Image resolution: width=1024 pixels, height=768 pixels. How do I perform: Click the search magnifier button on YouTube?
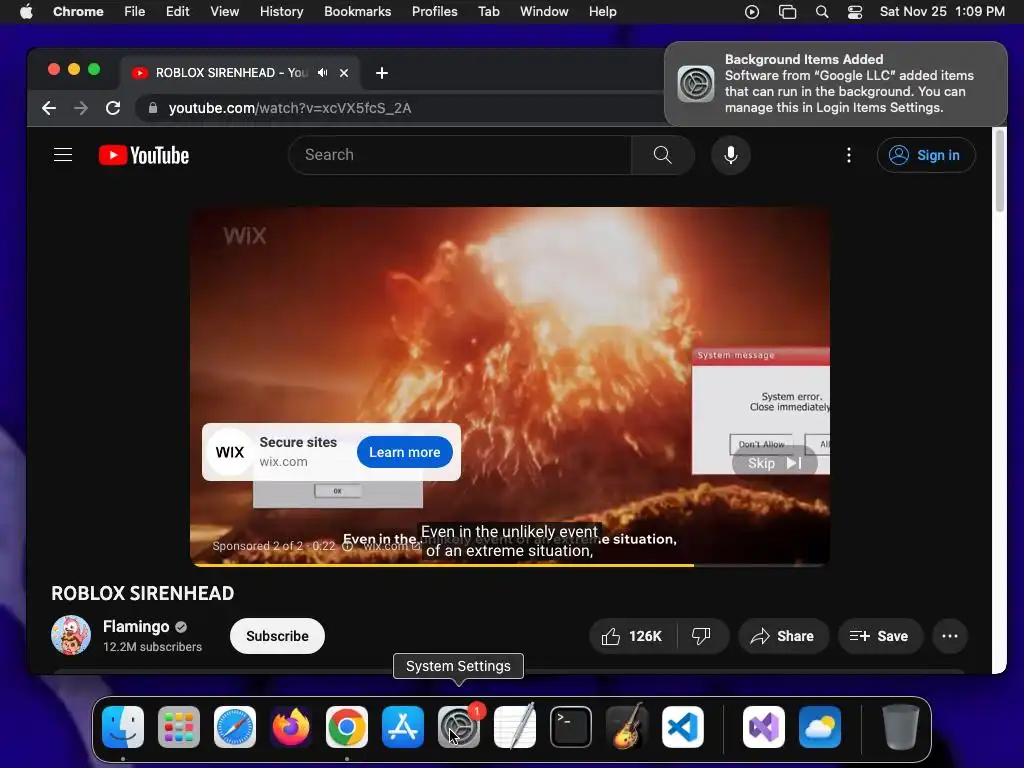(662, 155)
